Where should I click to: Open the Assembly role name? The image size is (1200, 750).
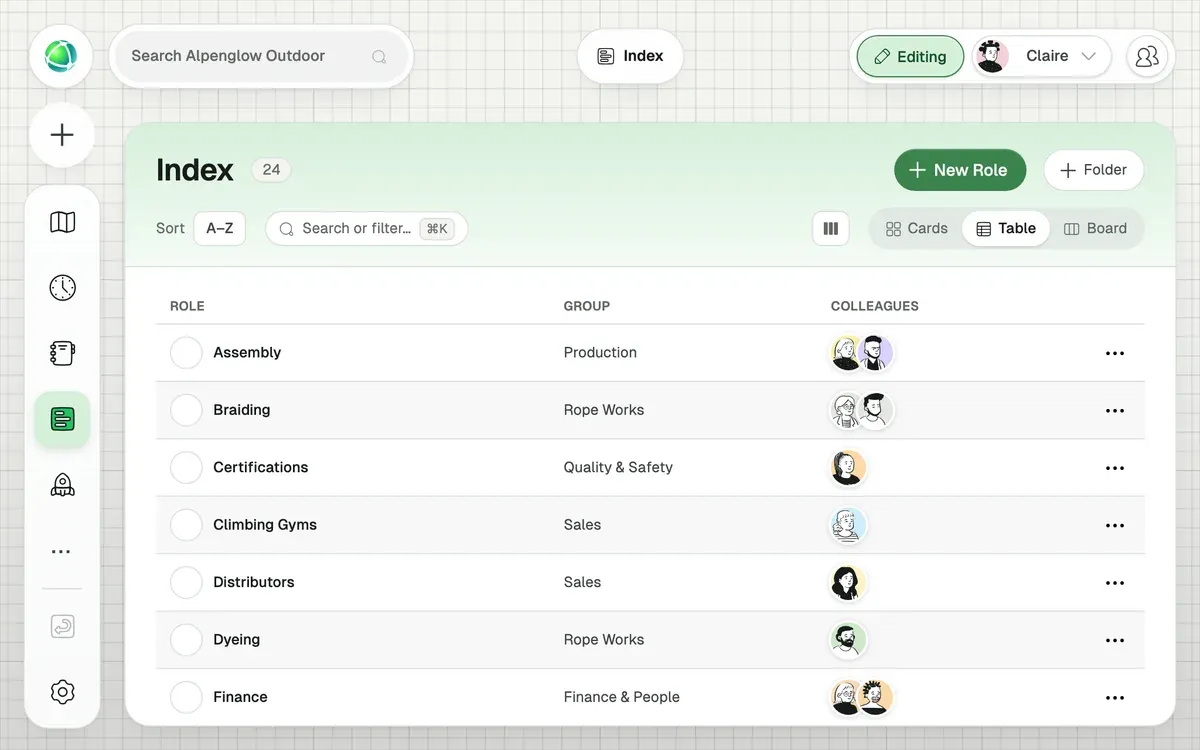[247, 352]
